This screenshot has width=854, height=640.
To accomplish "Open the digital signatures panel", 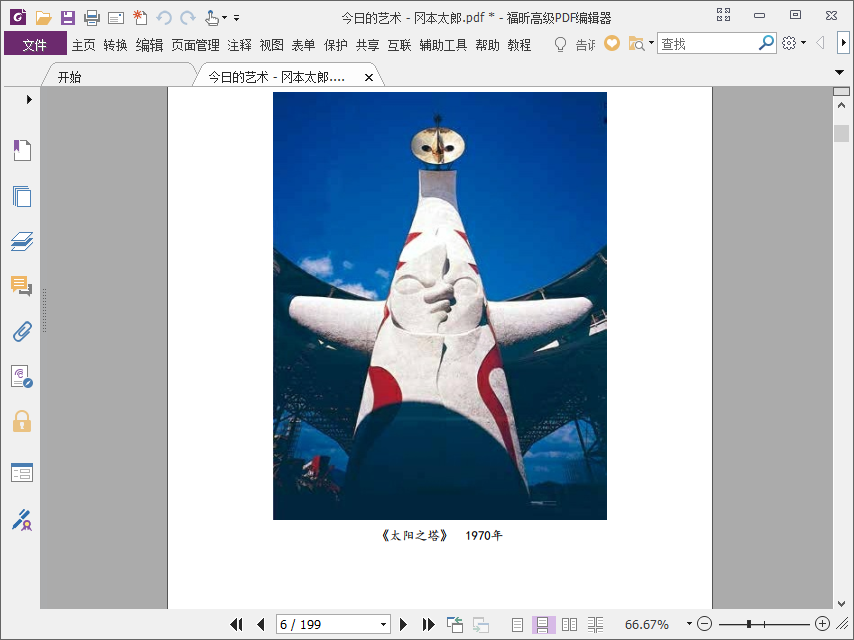I will (22, 376).
